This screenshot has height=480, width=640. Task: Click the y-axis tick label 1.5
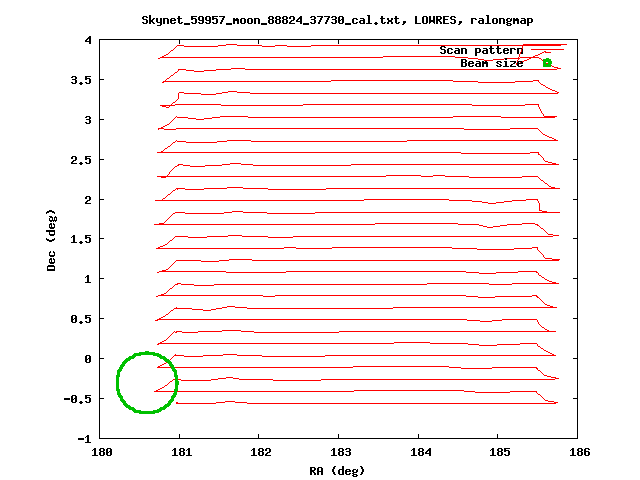coord(81,239)
